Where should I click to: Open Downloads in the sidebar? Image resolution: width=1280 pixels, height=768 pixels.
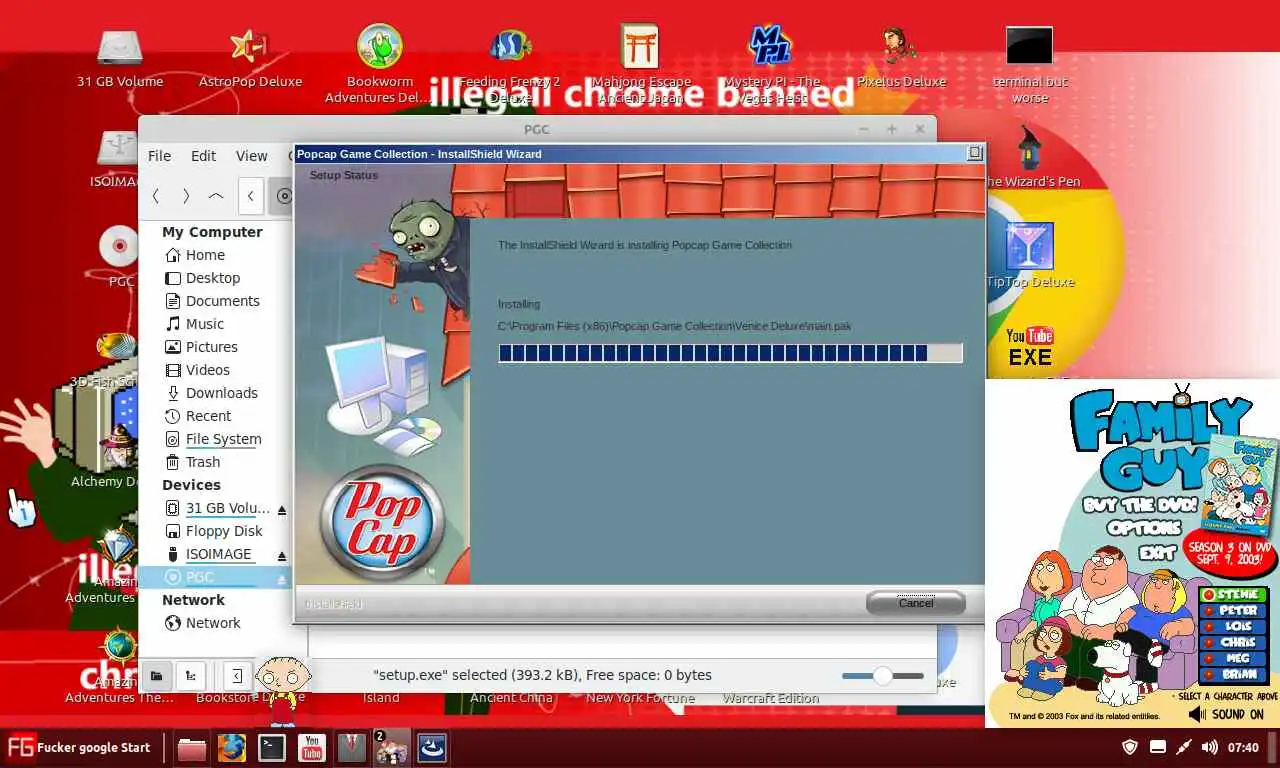221,393
